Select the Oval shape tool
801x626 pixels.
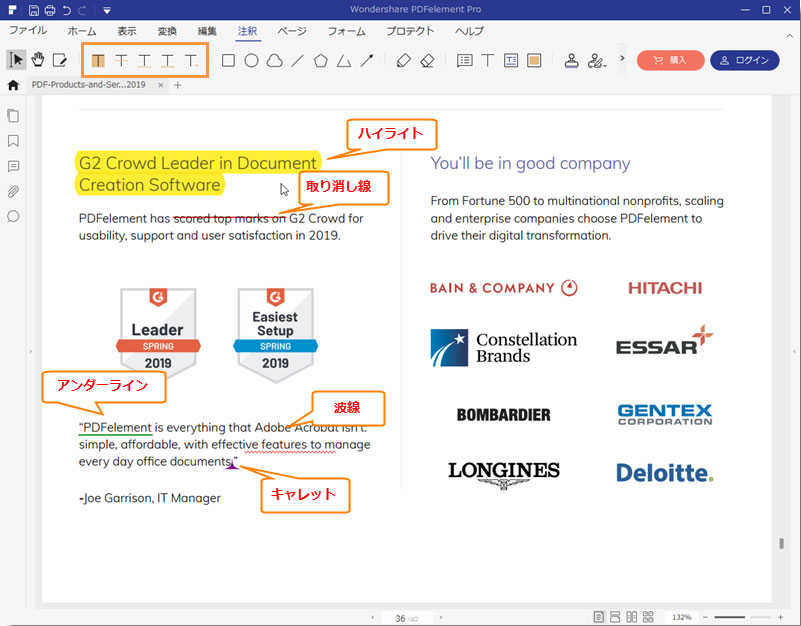[251, 61]
